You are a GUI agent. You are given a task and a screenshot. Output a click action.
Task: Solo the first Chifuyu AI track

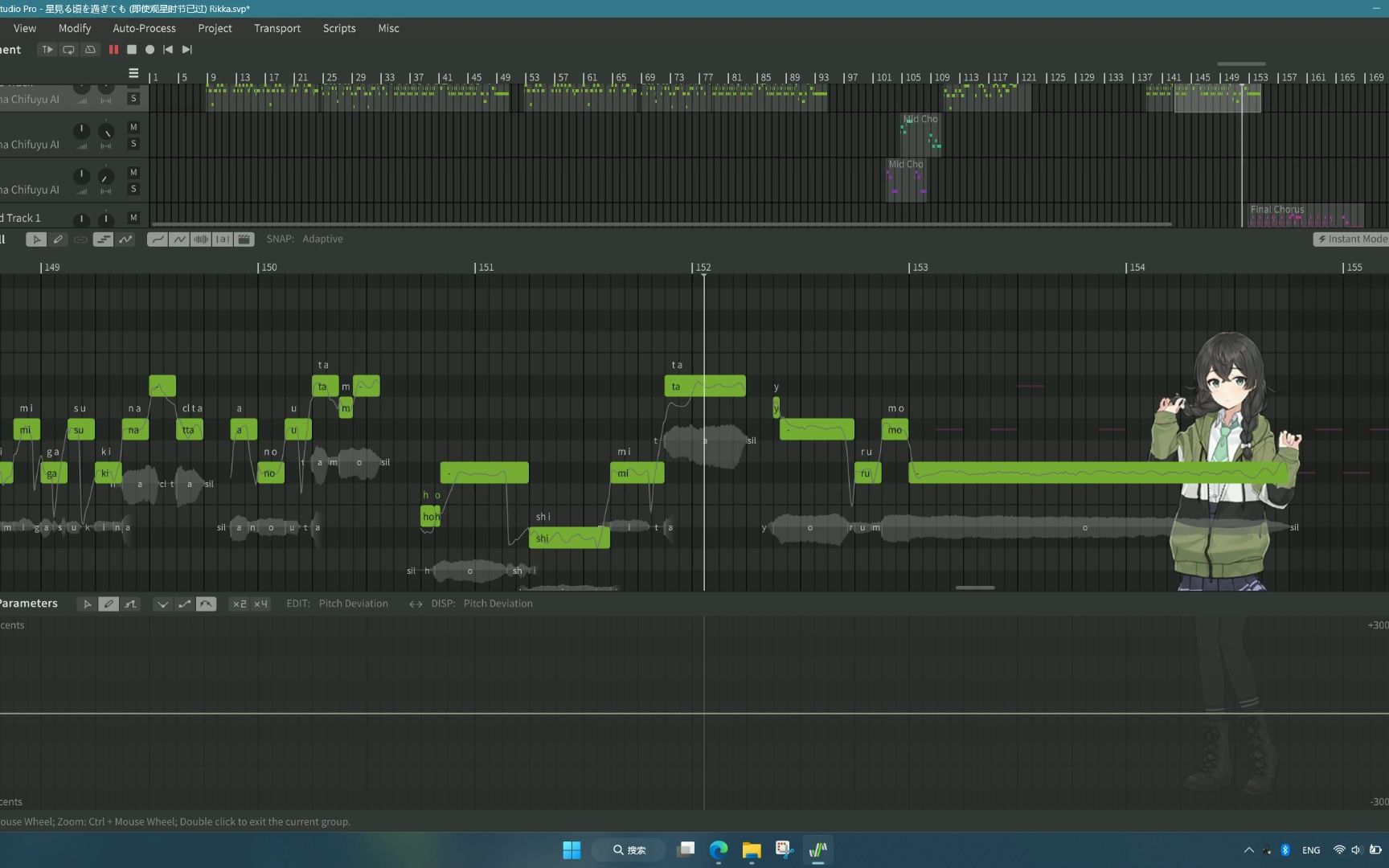coord(133,99)
